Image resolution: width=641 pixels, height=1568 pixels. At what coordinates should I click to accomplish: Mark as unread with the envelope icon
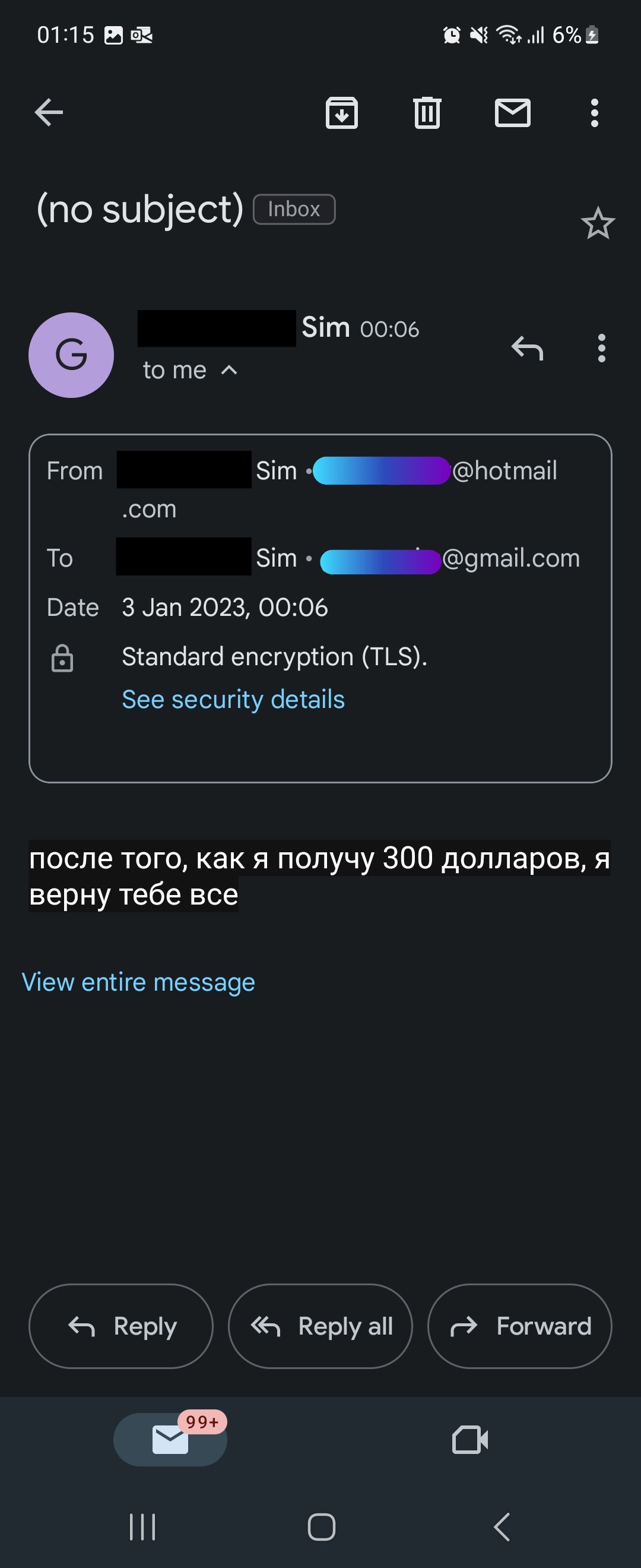[513, 113]
